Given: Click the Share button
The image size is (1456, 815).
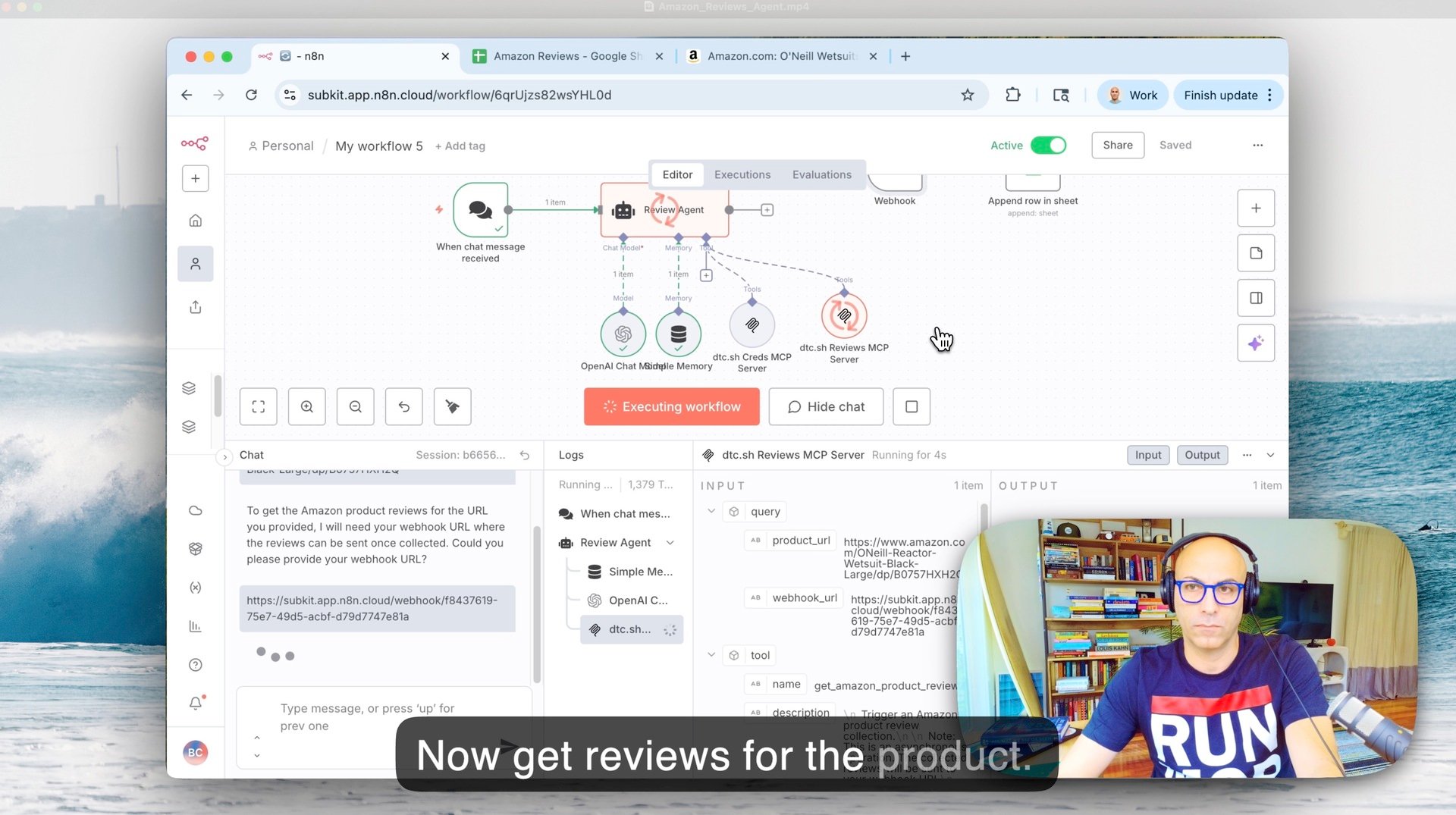Looking at the screenshot, I should (1117, 145).
